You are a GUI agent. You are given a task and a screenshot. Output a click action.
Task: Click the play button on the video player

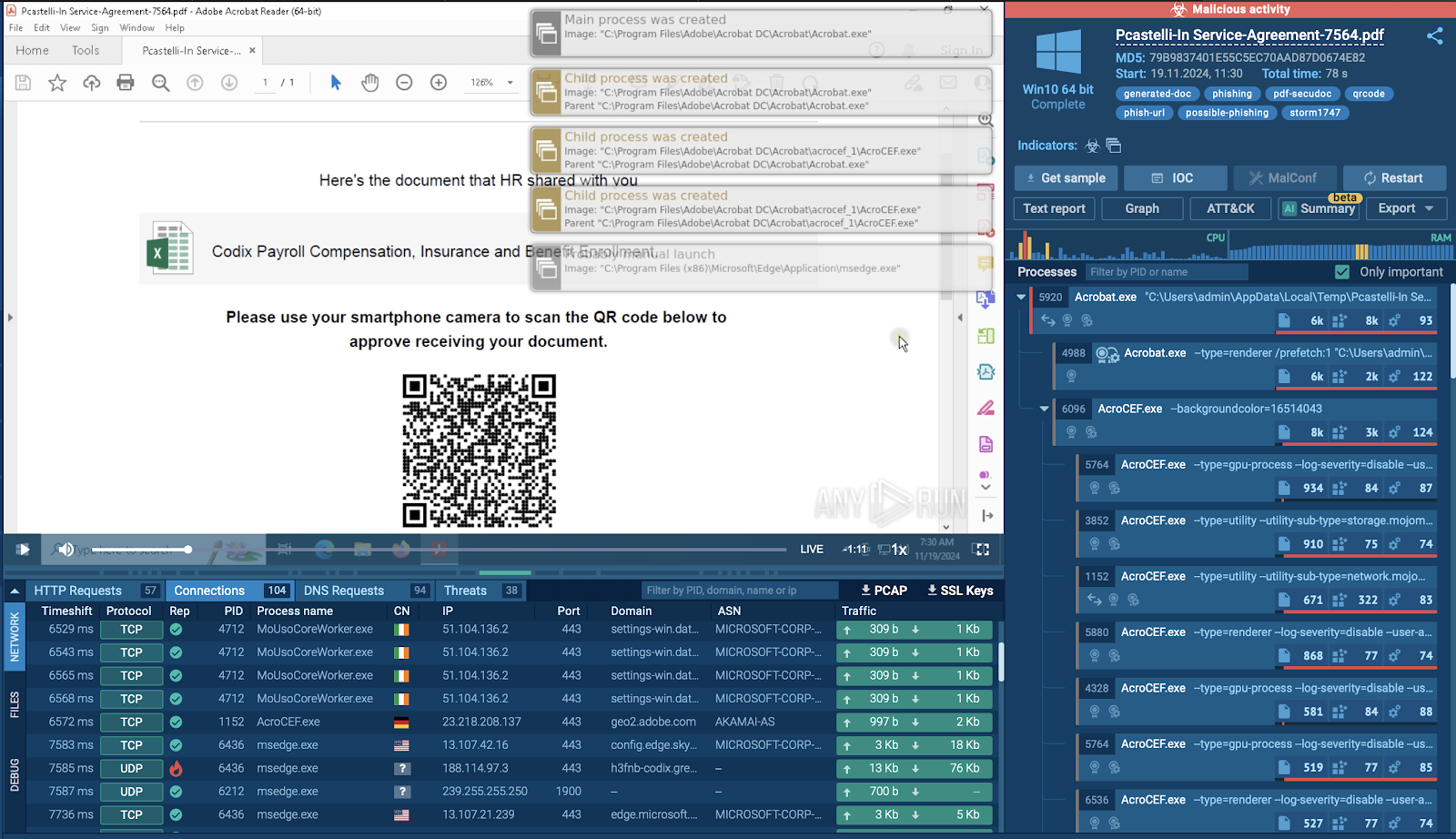click(23, 550)
